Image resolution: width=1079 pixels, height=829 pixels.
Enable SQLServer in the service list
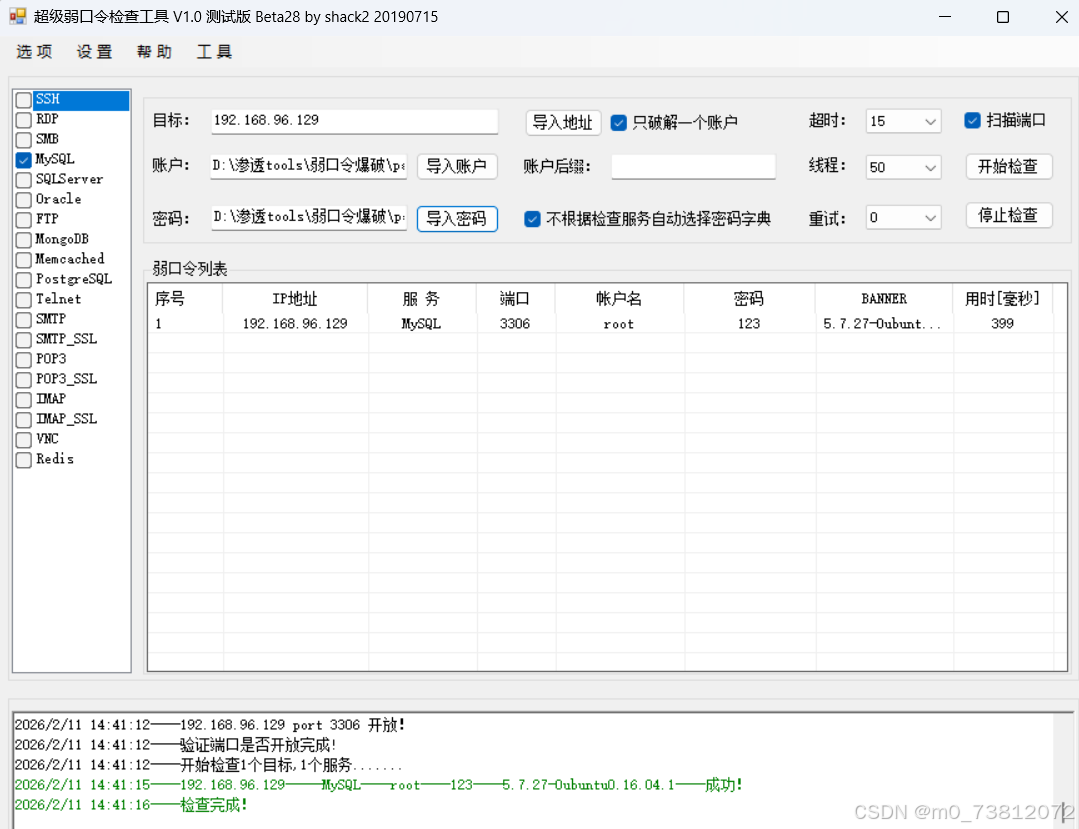(23, 180)
